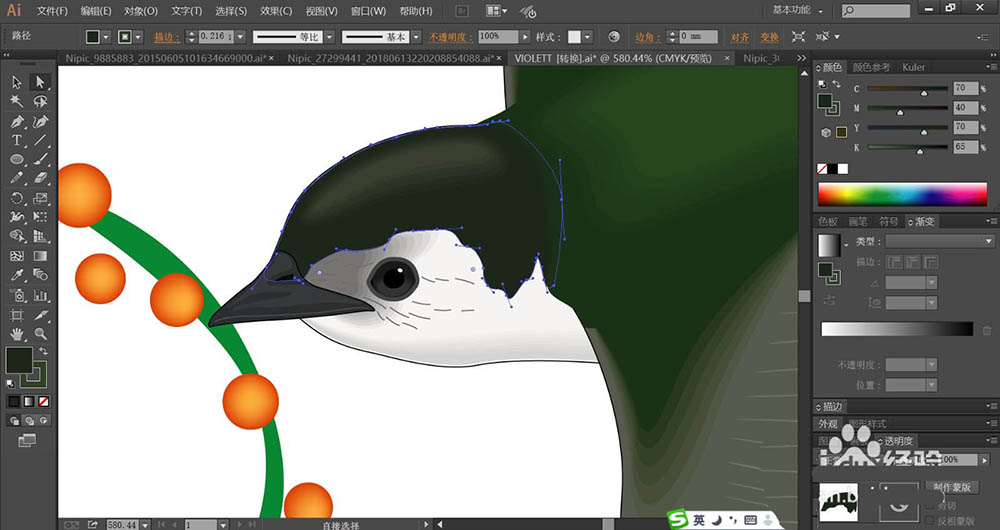Select the Selection (black arrow) tool

click(17, 82)
